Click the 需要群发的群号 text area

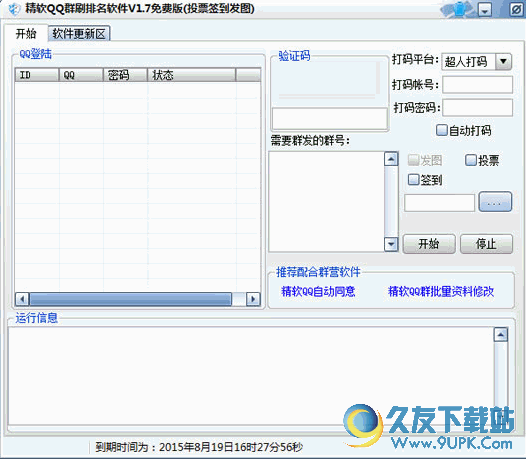coord(326,201)
